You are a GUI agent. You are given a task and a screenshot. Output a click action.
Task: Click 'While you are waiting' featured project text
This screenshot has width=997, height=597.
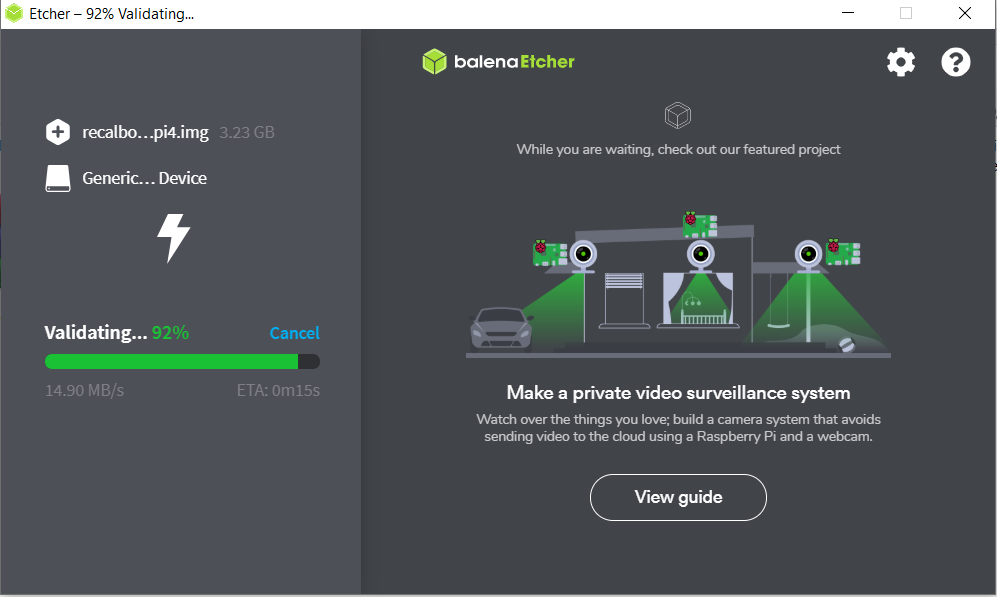click(x=678, y=149)
